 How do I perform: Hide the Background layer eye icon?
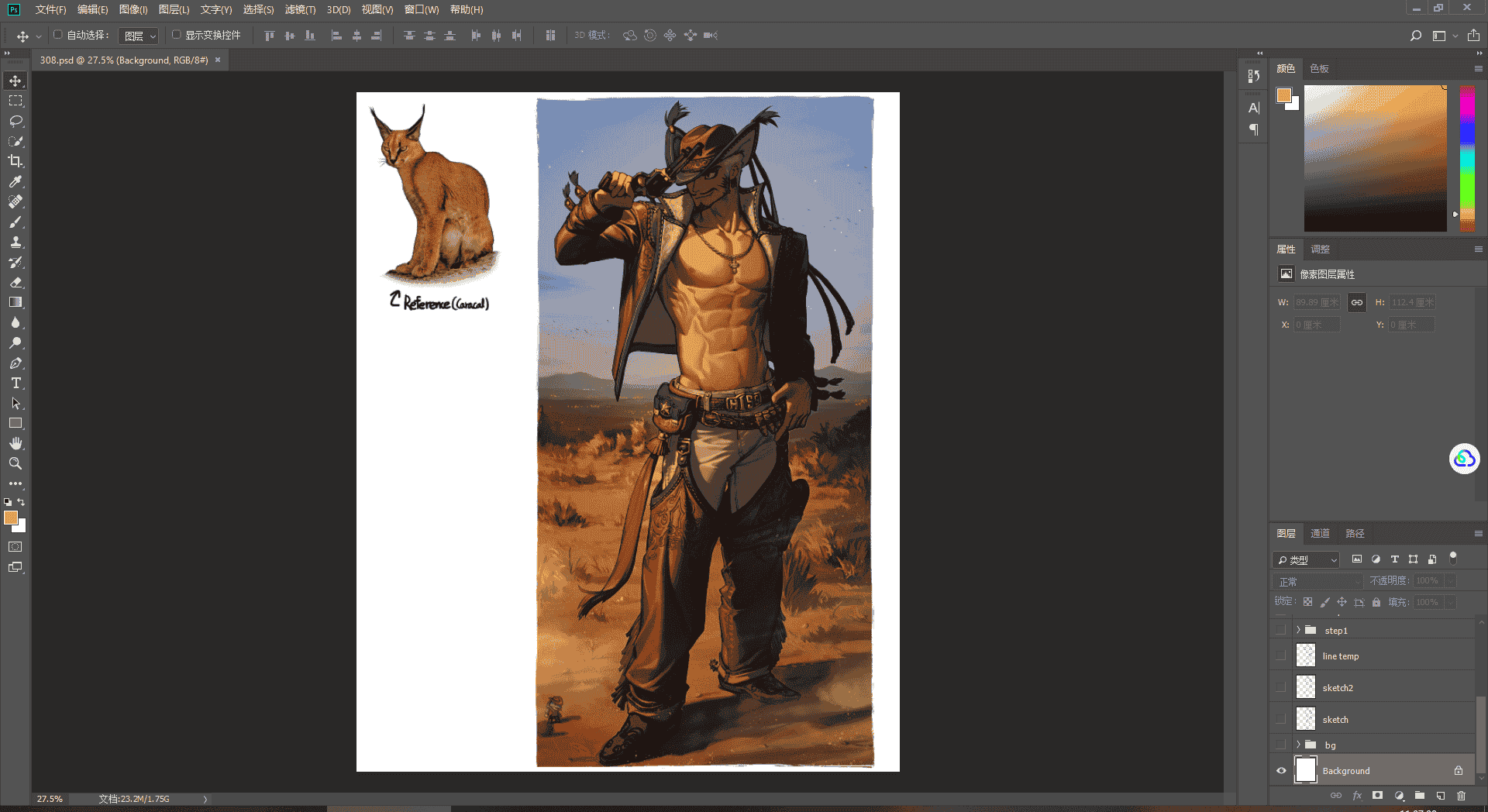pyautogui.click(x=1281, y=770)
